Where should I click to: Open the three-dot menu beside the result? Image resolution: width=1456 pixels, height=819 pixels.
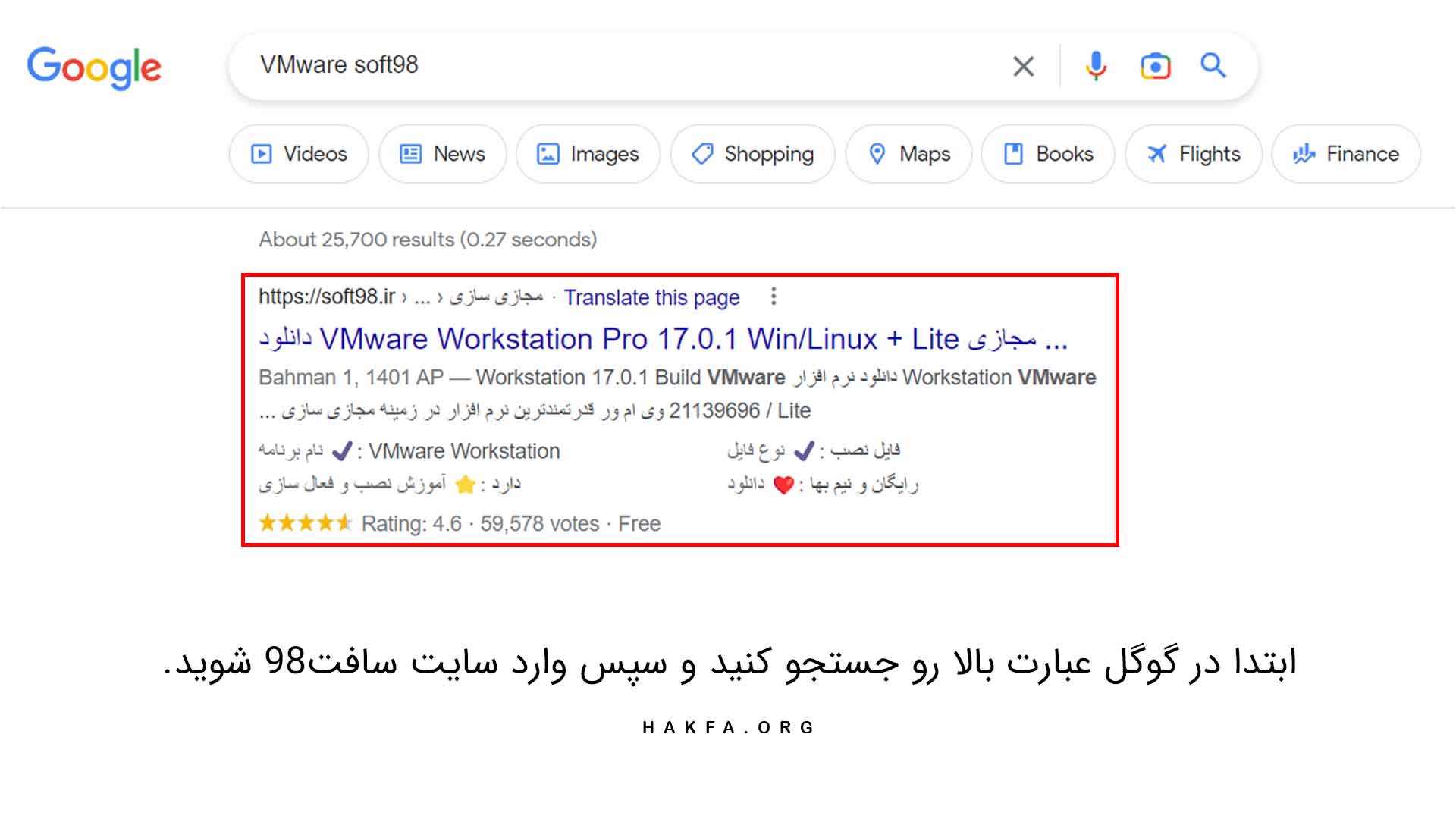(x=773, y=297)
